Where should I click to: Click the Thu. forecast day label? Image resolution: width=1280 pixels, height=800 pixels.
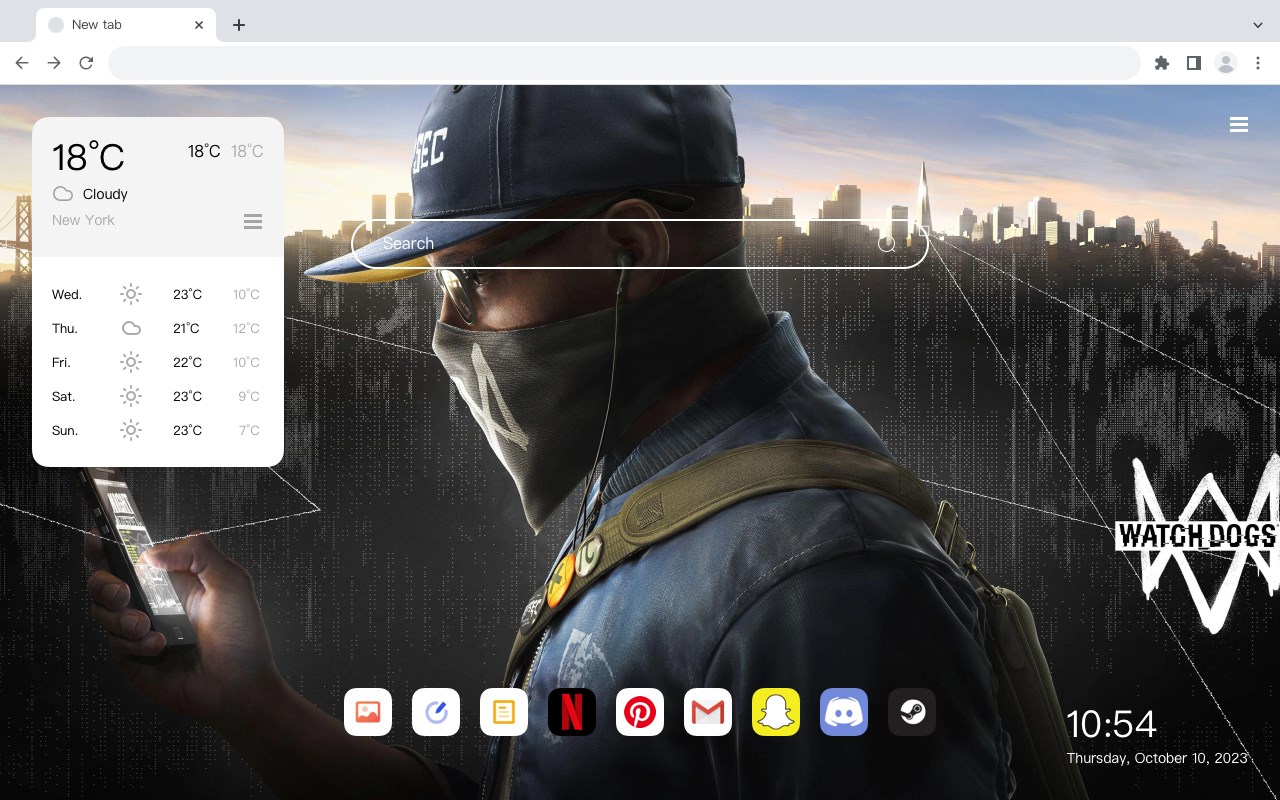click(65, 328)
